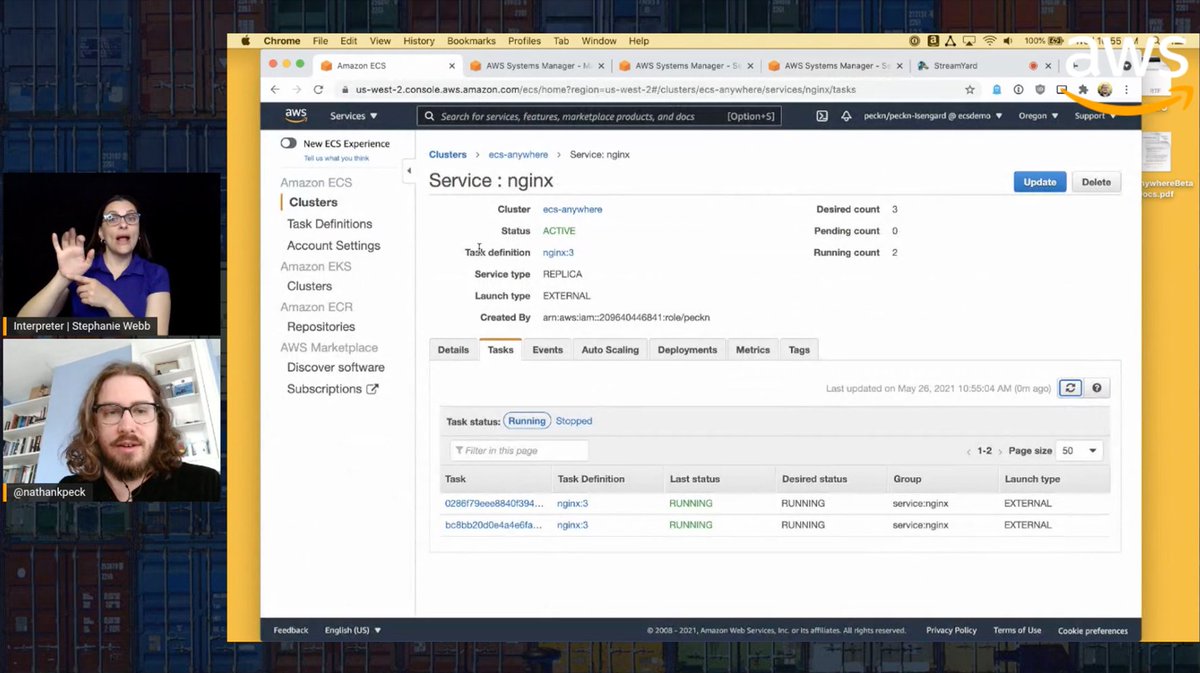Screen dimensions: 1200x673
Task: Open Chrome Bookmarks menu
Action: coord(471,41)
